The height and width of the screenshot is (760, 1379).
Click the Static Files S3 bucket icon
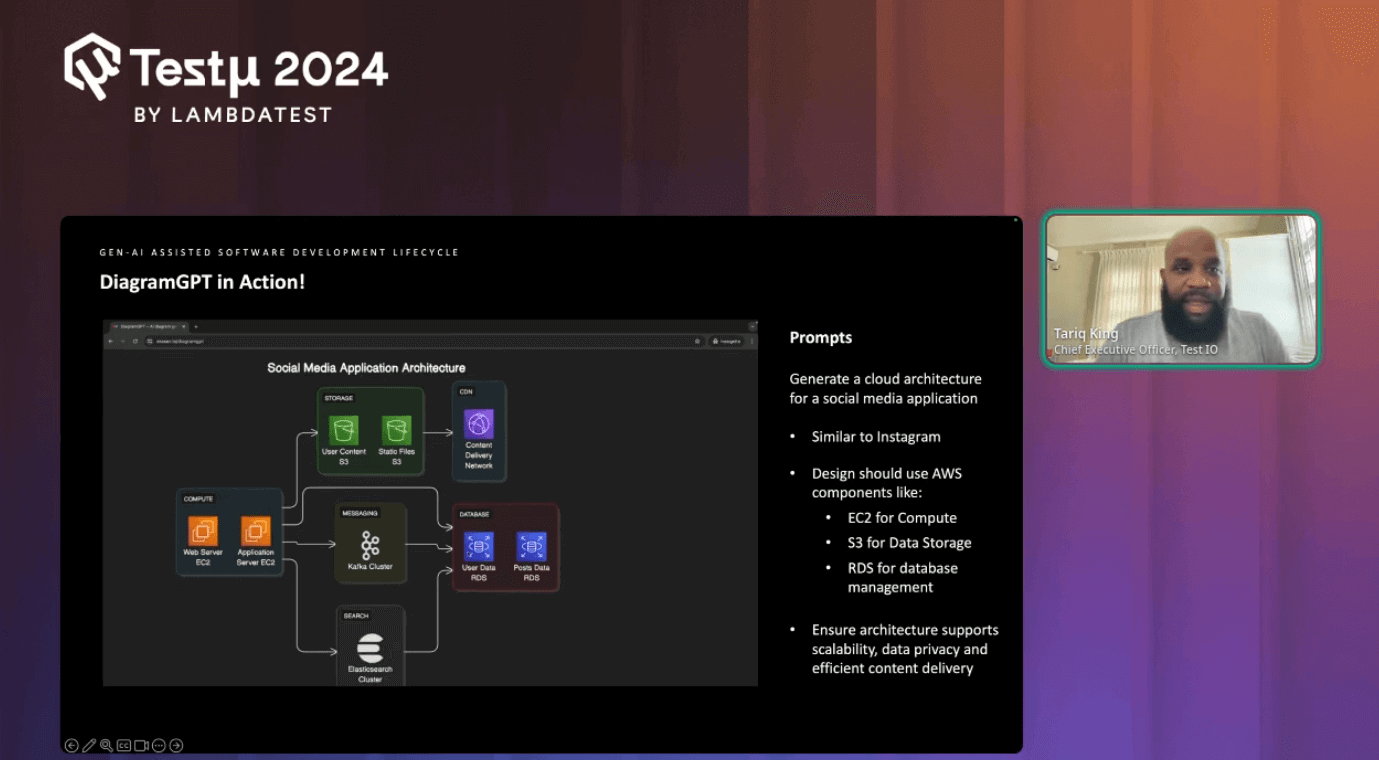point(396,430)
